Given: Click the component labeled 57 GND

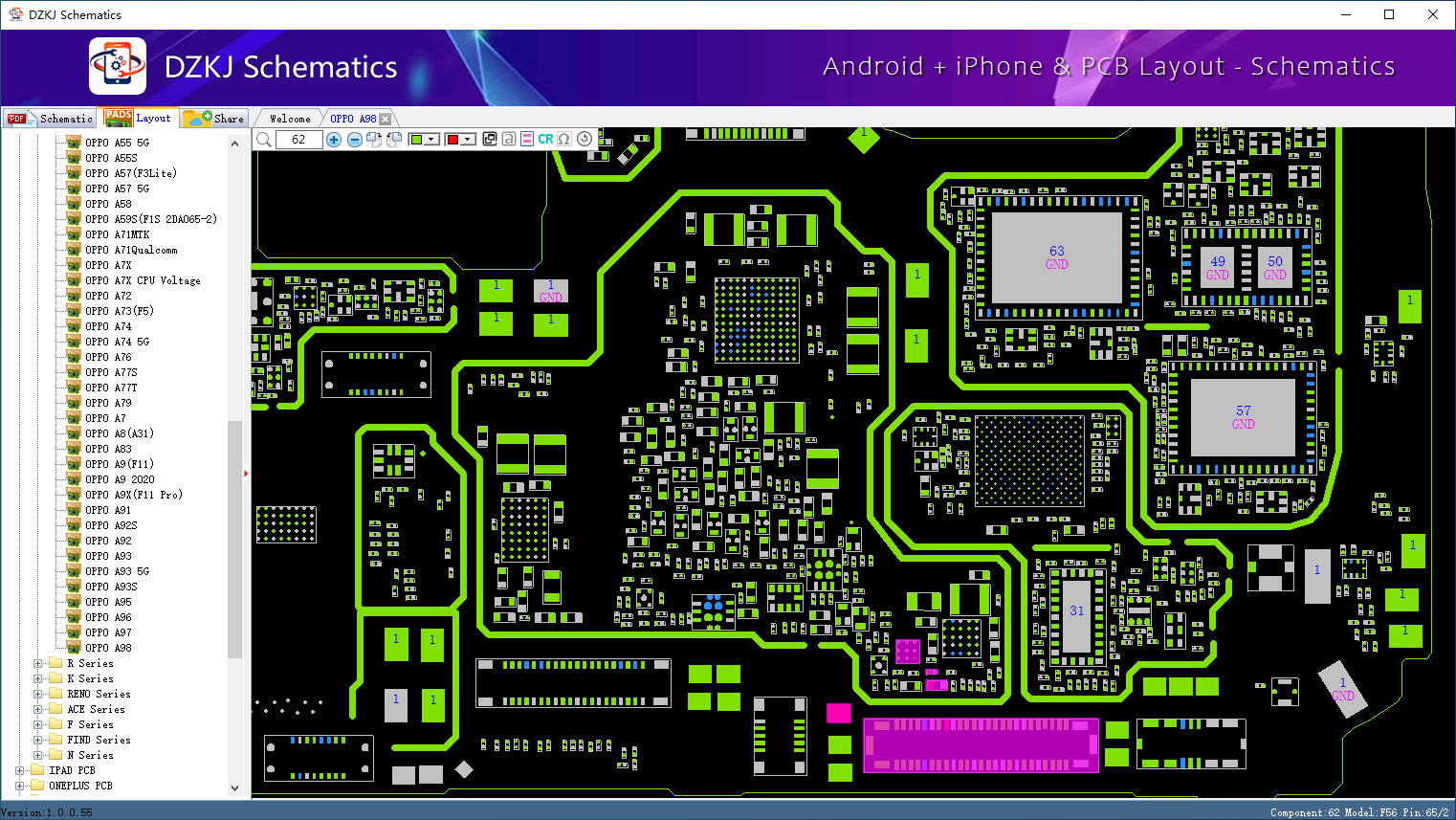Looking at the screenshot, I should (x=1243, y=417).
